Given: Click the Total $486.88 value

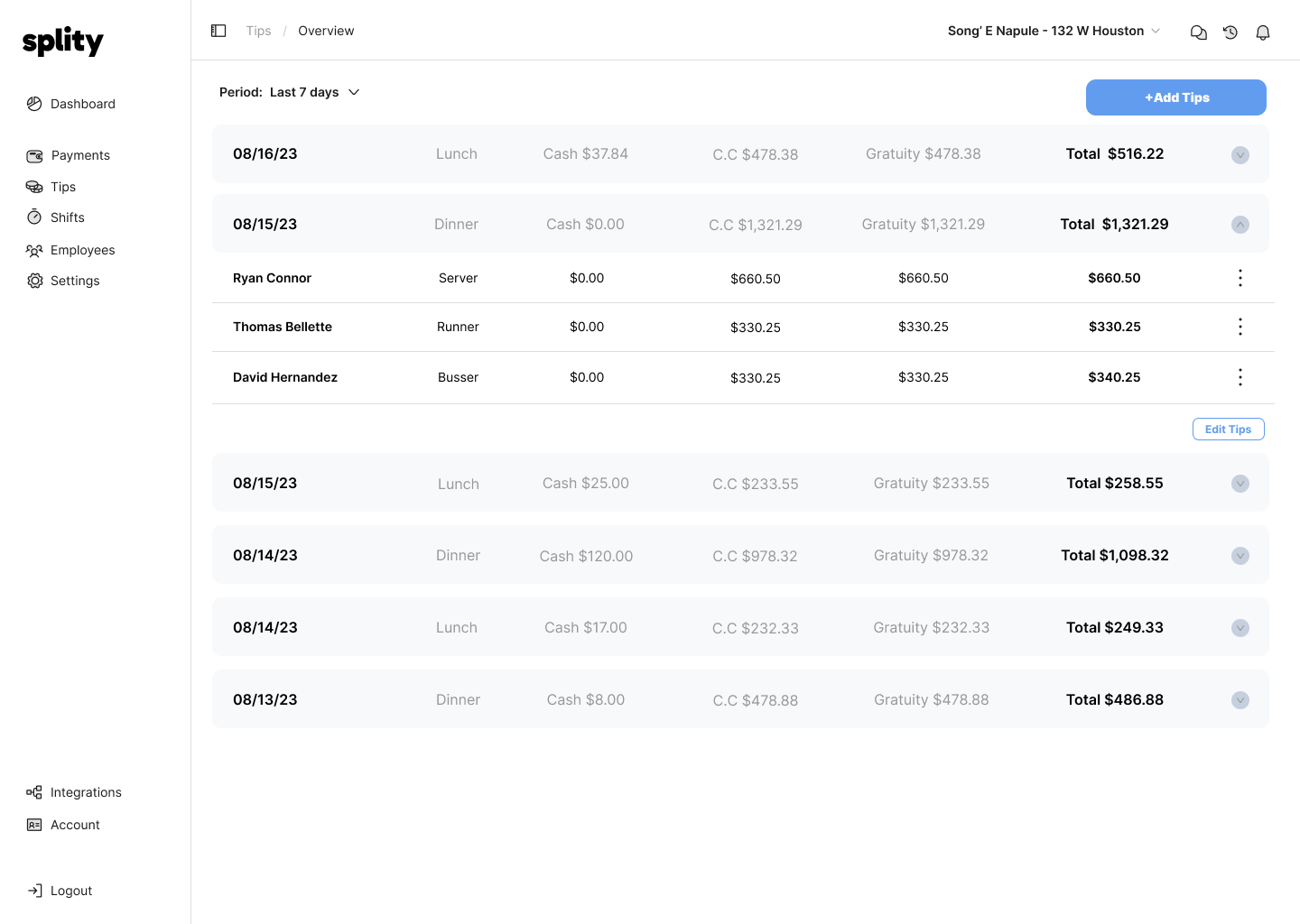Looking at the screenshot, I should click(x=1115, y=699).
